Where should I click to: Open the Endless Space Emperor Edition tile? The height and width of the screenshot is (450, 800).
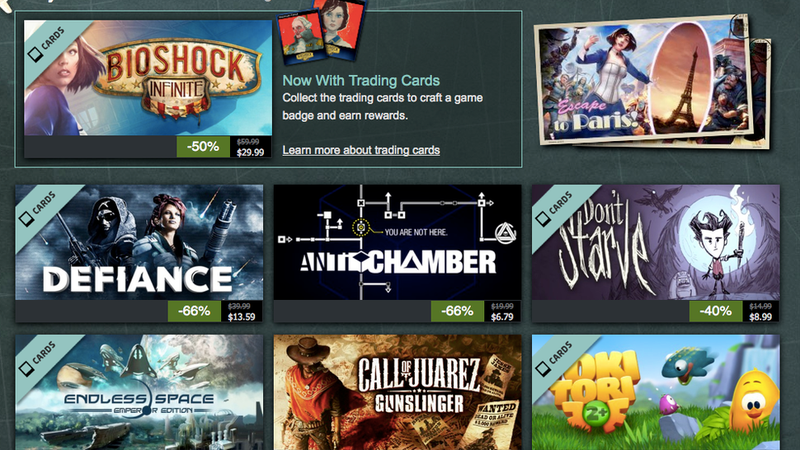[x=139, y=392]
